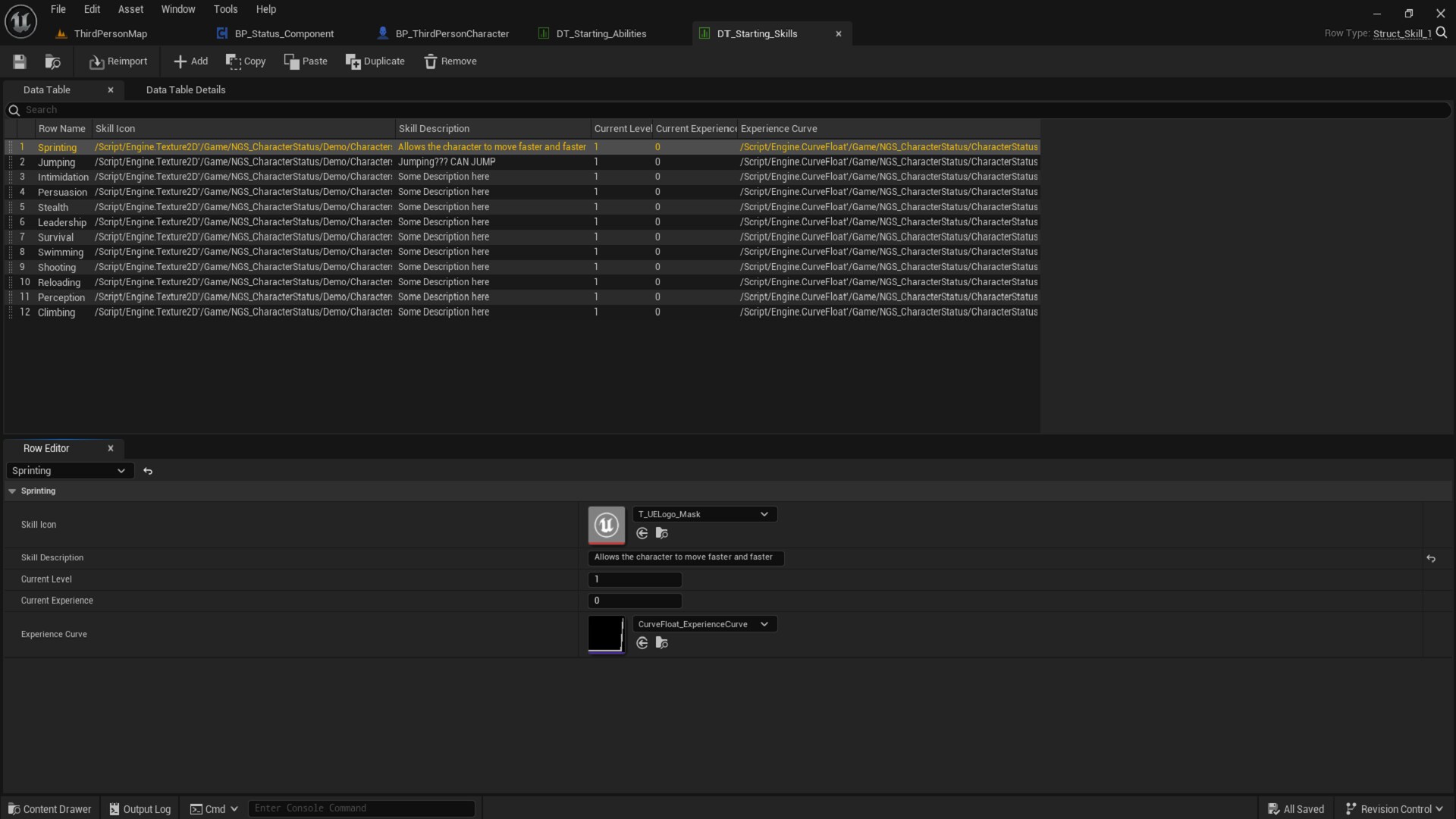The height and width of the screenshot is (819, 1456).
Task: Open the T_UELogo_Mask asset dropdown
Action: click(764, 514)
